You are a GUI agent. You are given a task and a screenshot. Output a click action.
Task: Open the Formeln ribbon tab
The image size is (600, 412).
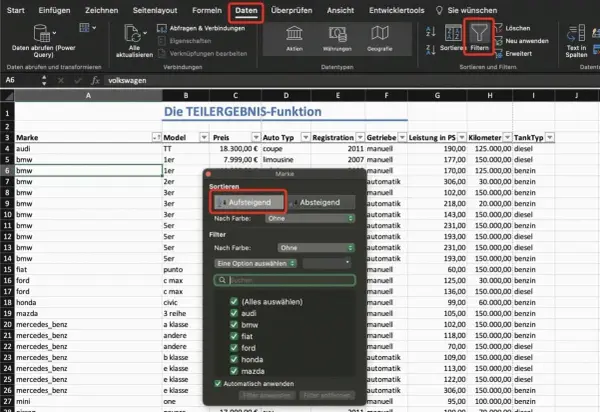pos(207,10)
